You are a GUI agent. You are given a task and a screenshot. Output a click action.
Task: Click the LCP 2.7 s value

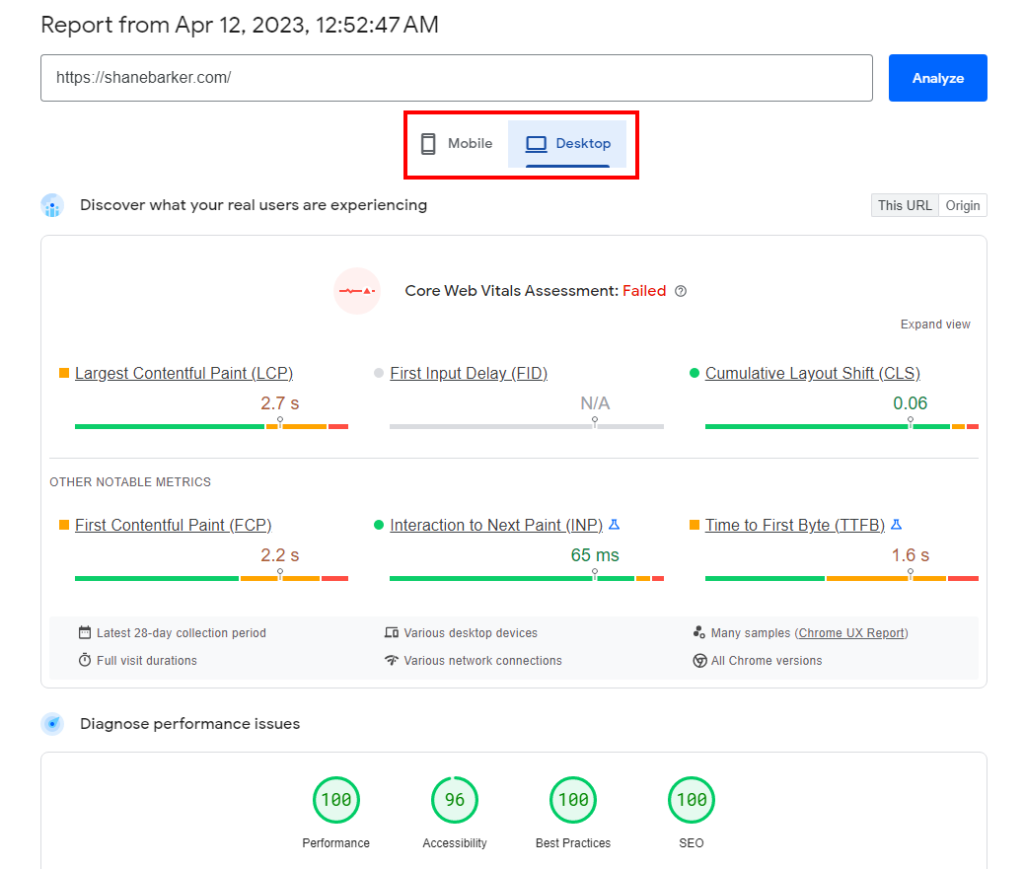[280, 403]
